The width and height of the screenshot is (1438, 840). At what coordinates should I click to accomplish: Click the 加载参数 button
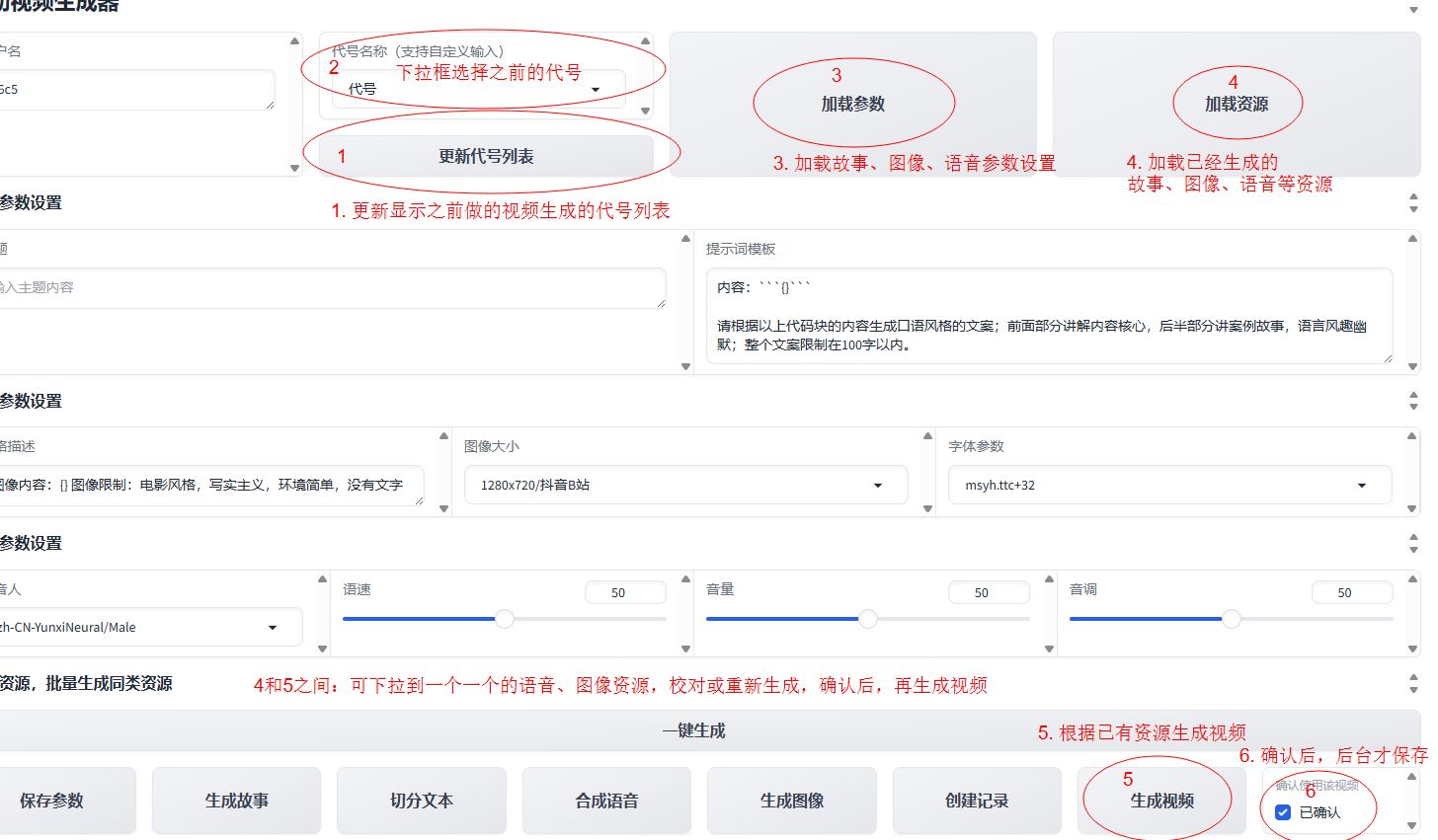click(x=852, y=103)
